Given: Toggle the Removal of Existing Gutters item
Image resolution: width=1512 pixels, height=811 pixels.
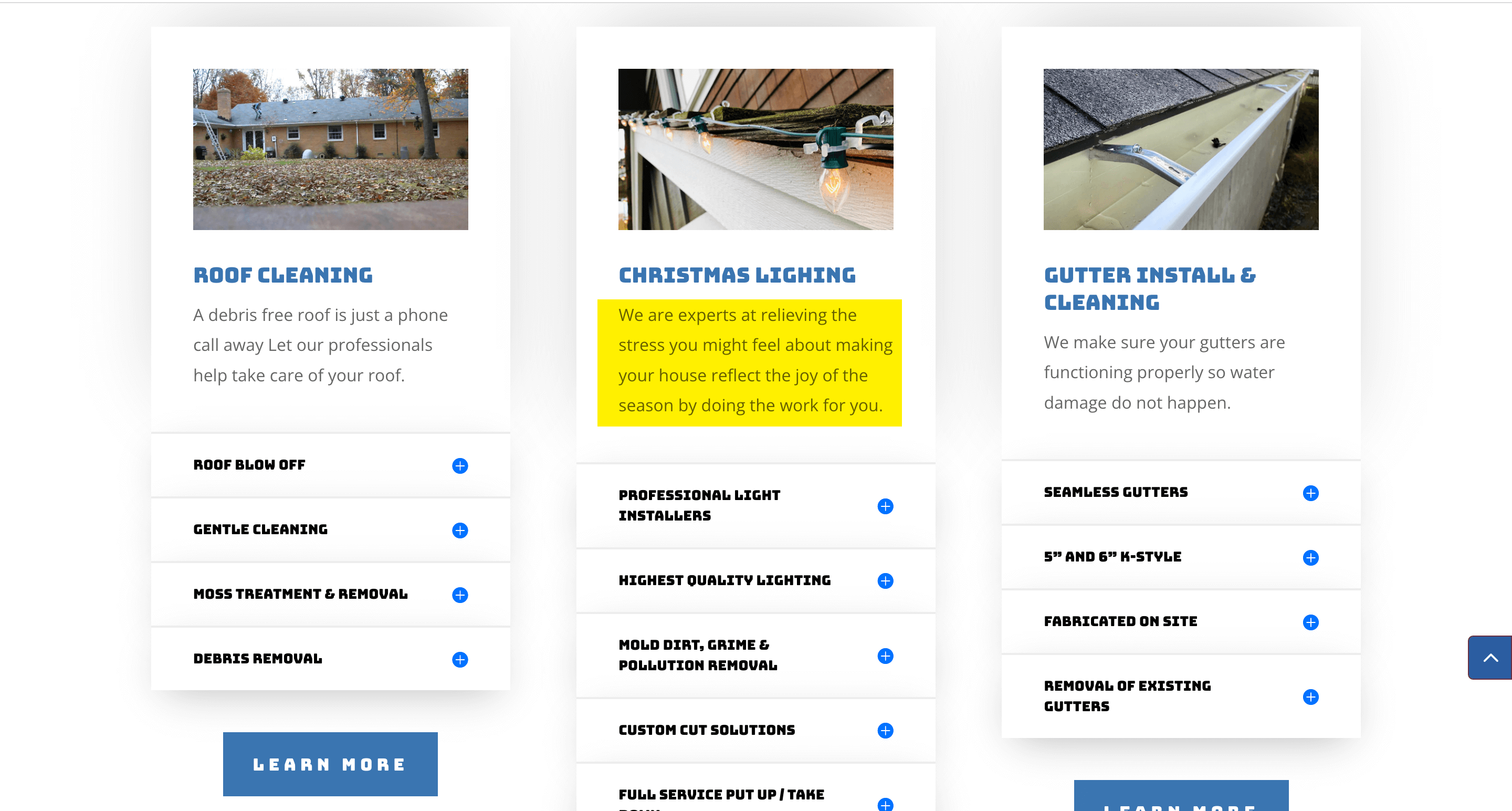Looking at the screenshot, I should (1312, 697).
